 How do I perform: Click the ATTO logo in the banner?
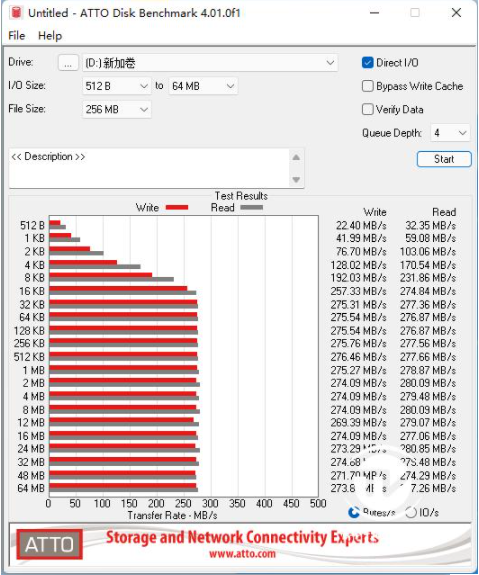tap(50, 545)
